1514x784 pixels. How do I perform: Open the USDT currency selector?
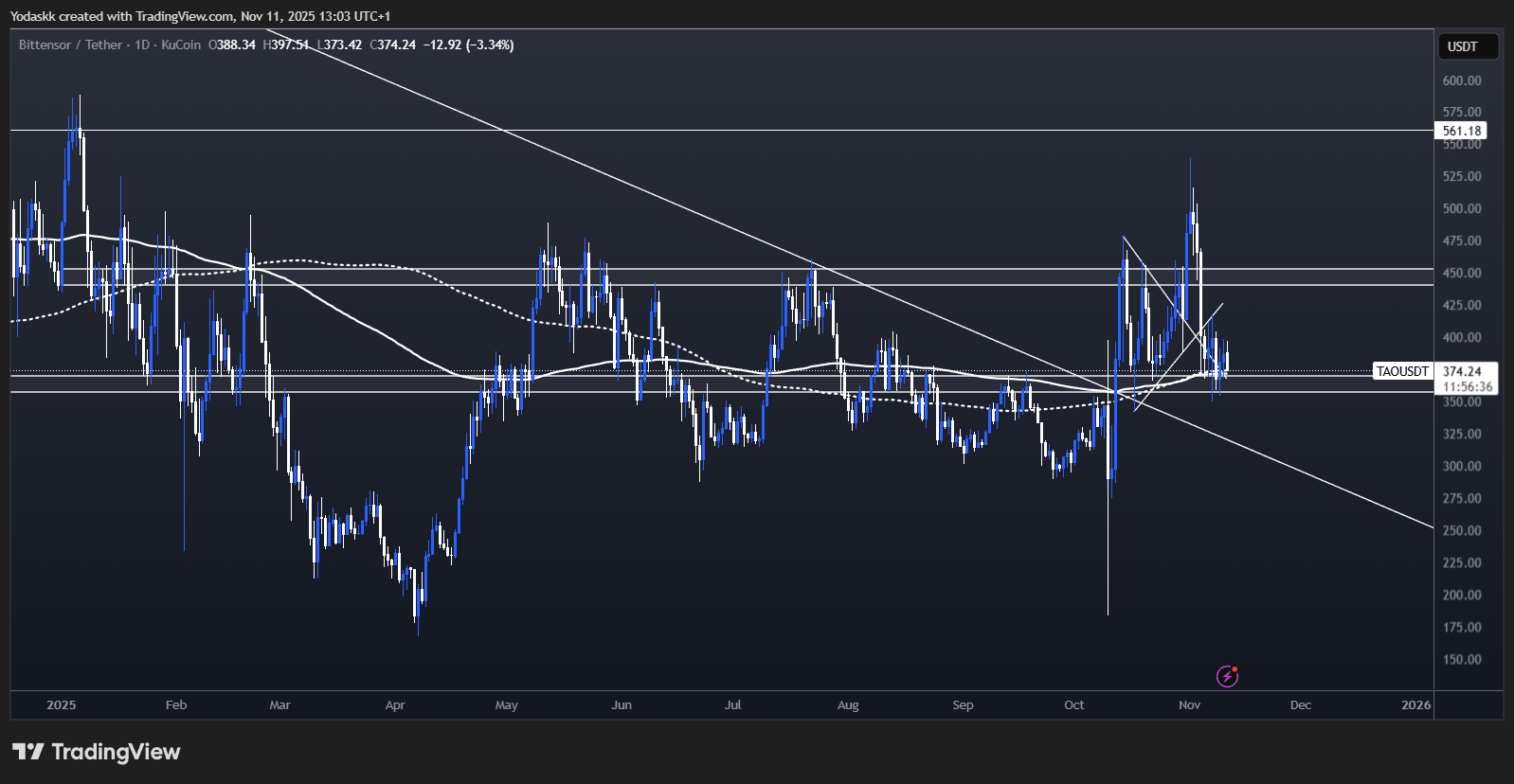[1463, 46]
